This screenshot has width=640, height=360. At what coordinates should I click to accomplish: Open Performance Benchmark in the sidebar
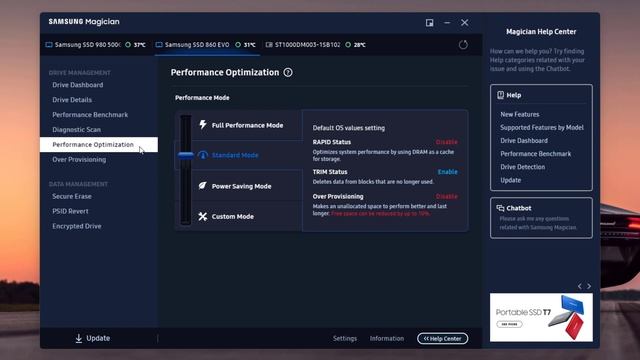click(90, 115)
